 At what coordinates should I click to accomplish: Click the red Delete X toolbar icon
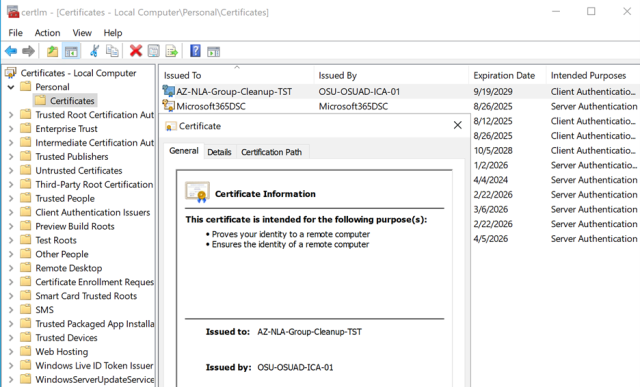(x=136, y=51)
